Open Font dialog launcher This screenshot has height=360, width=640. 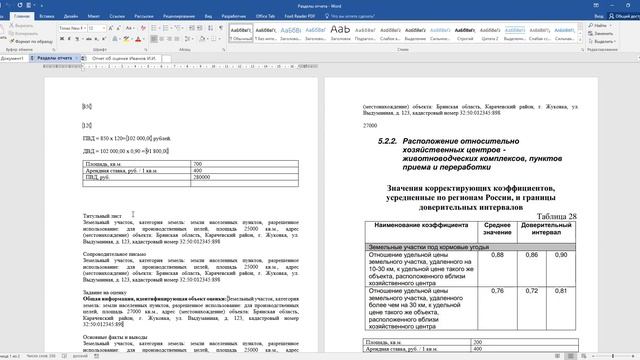146,50
